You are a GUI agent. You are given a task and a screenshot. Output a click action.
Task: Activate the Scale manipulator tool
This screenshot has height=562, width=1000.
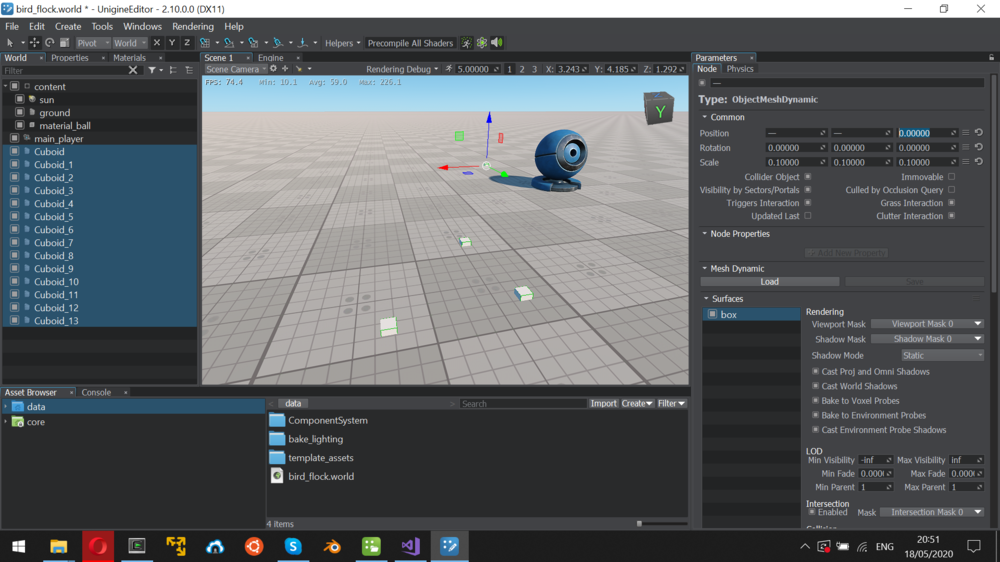(64, 43)
